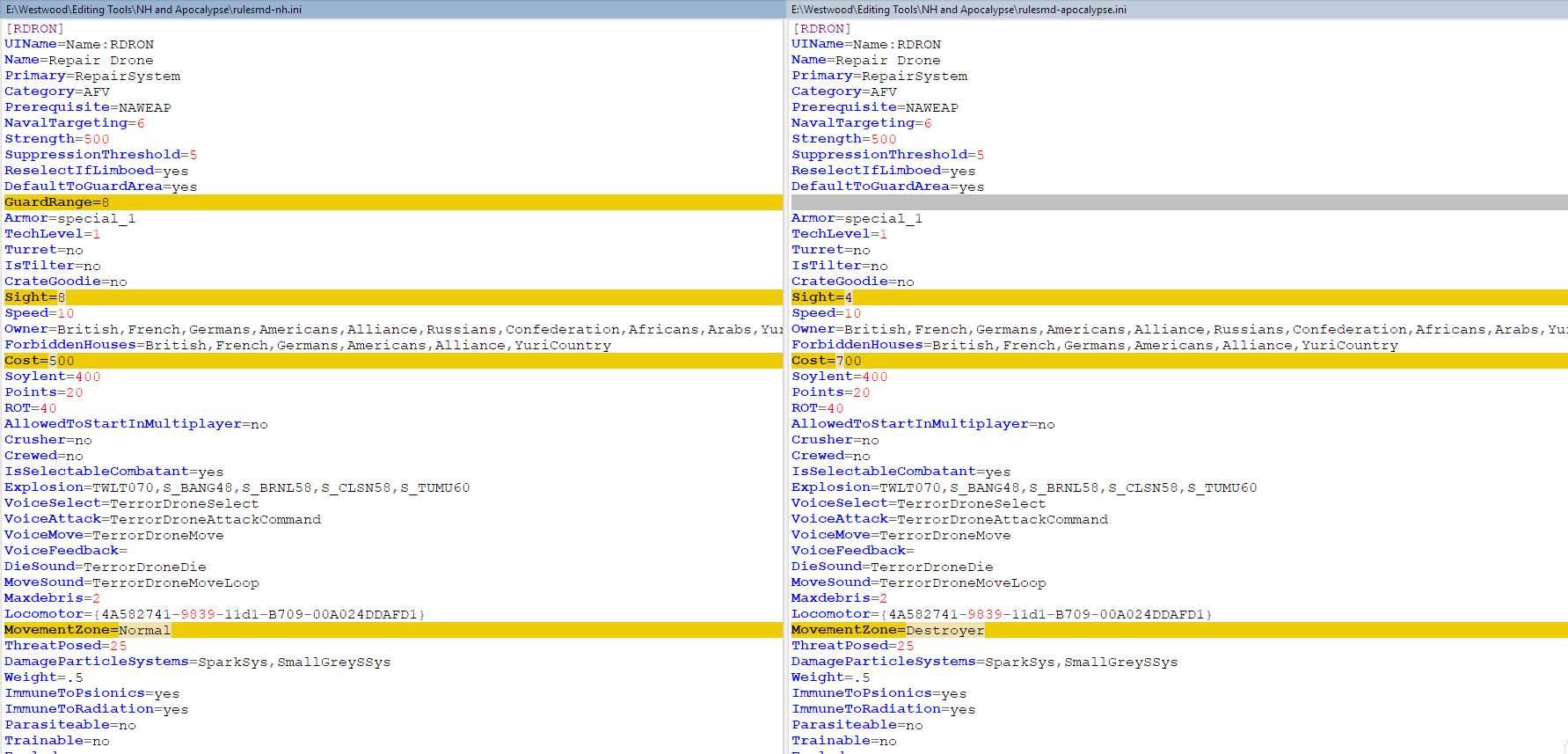Select the Sight=8 line in left pane

coord(393,297)
